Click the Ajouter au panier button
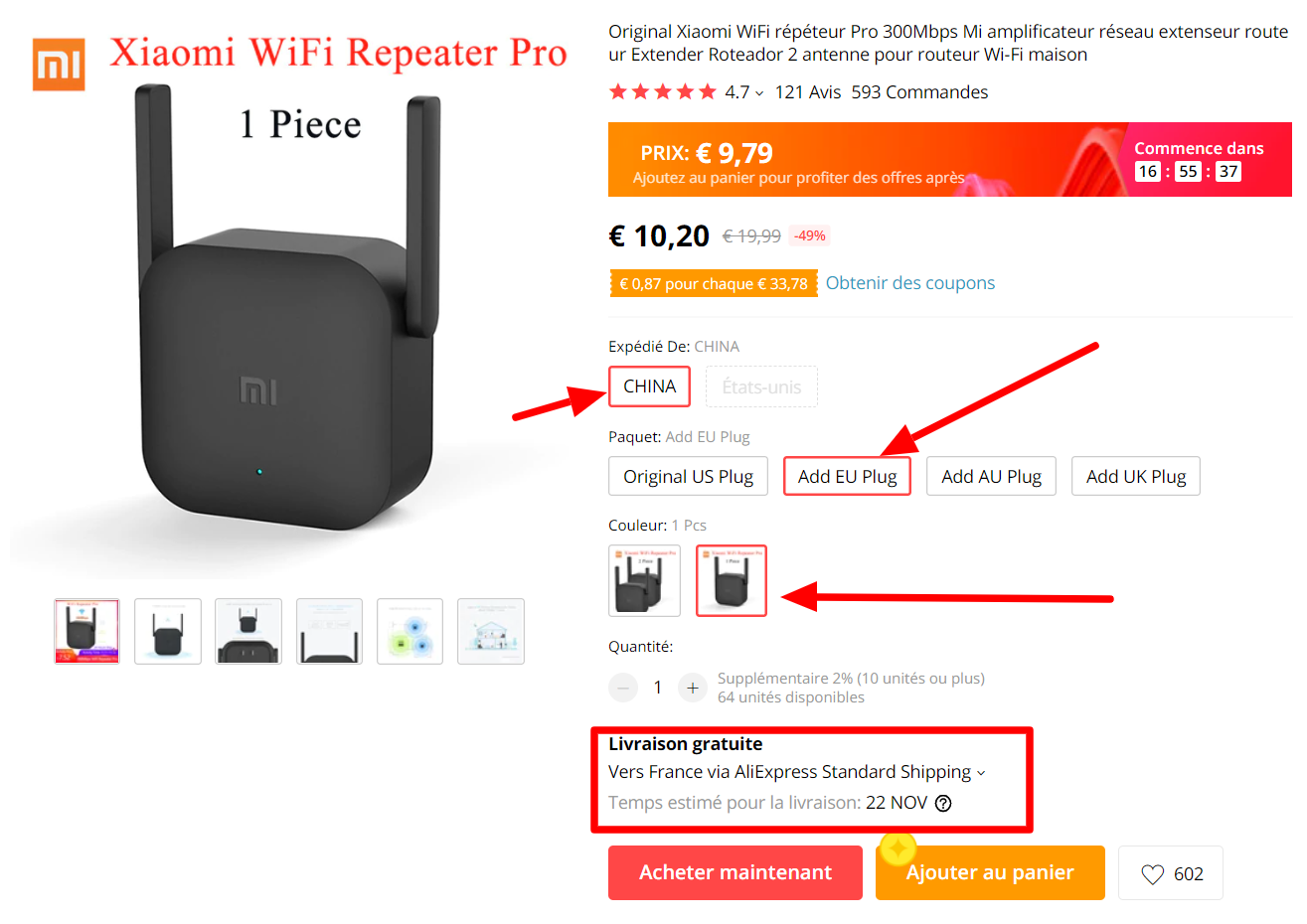1307x924 pixels. [x=990, y=872]
